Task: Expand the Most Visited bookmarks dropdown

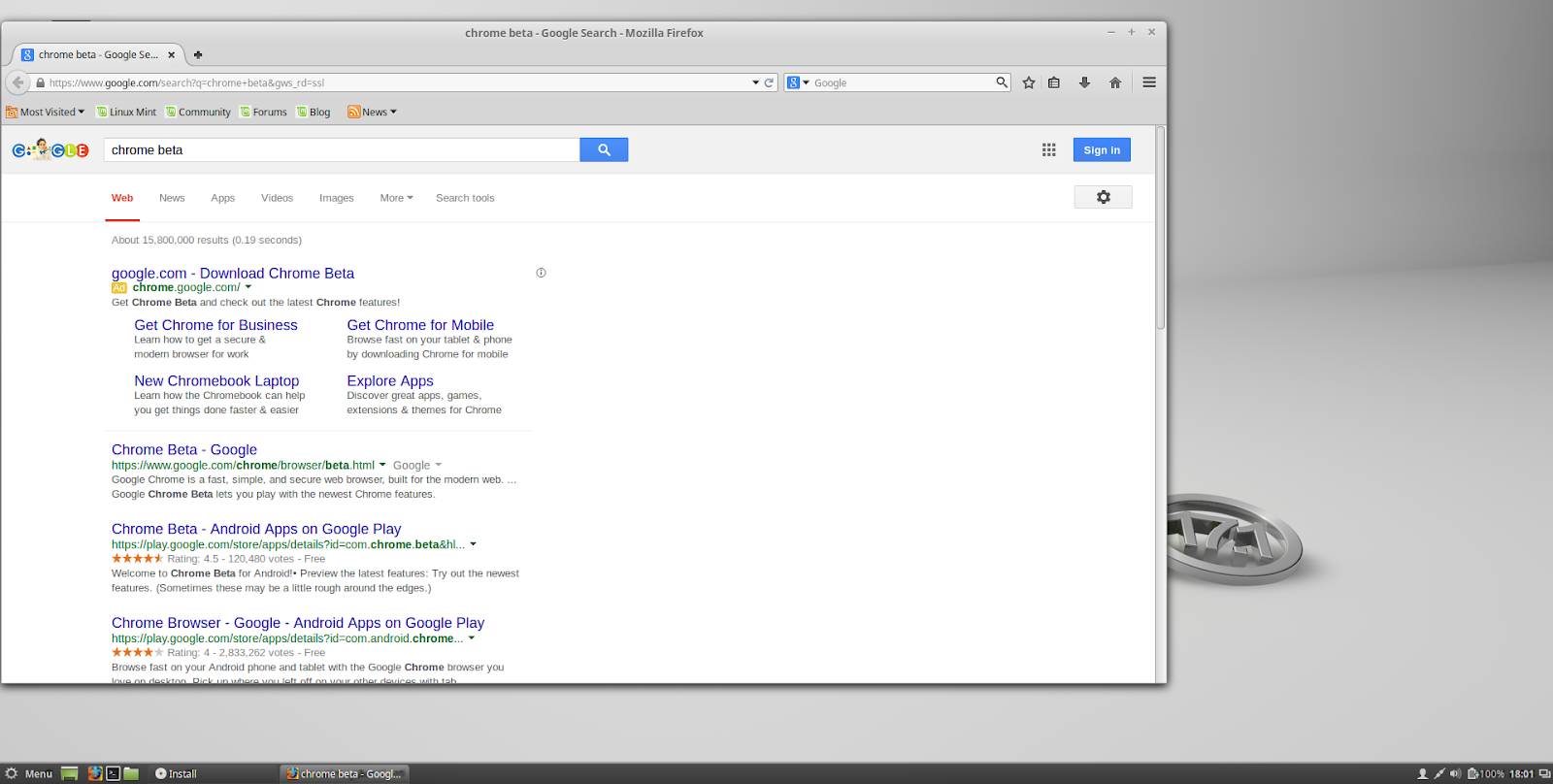Action: point(46,112)
